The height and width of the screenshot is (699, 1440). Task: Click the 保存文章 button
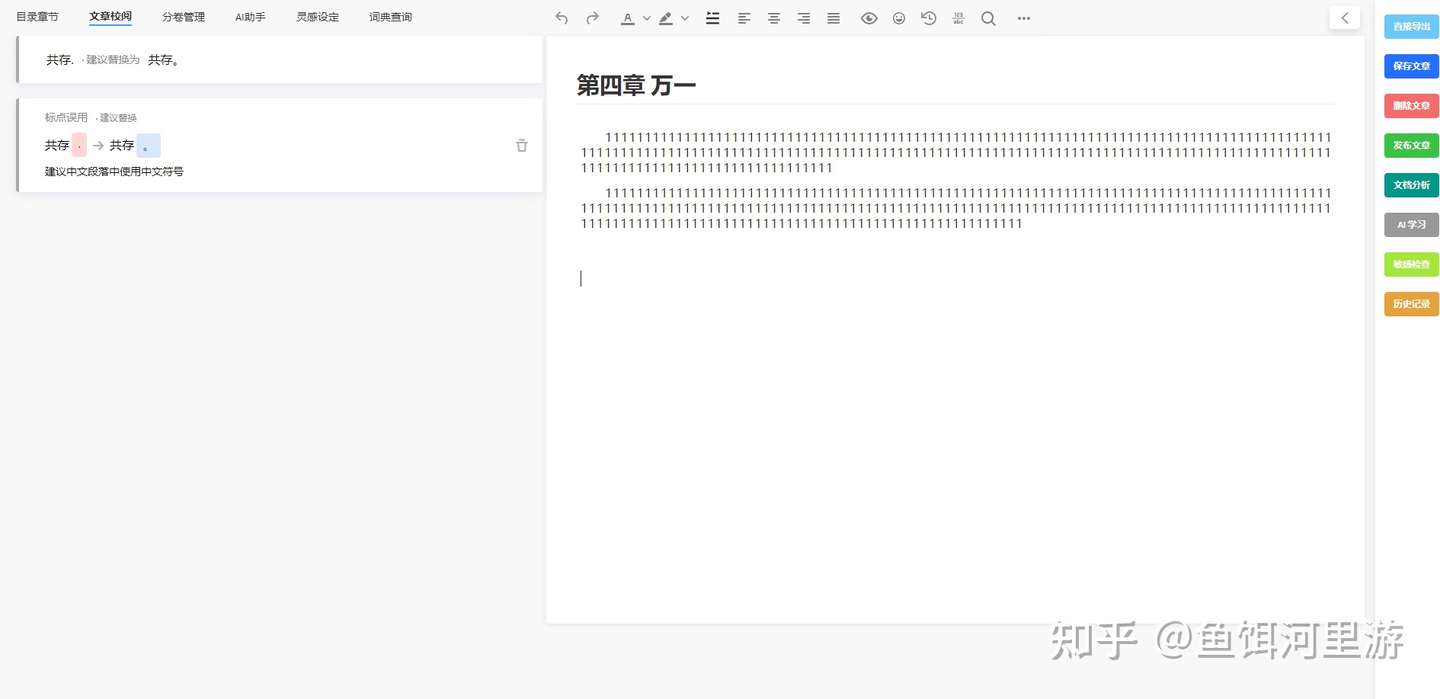coord(1411,66)
